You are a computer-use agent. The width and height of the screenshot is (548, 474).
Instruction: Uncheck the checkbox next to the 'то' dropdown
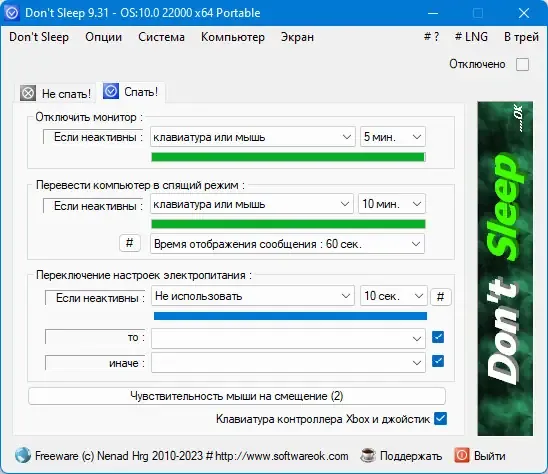tap(438, 337)
